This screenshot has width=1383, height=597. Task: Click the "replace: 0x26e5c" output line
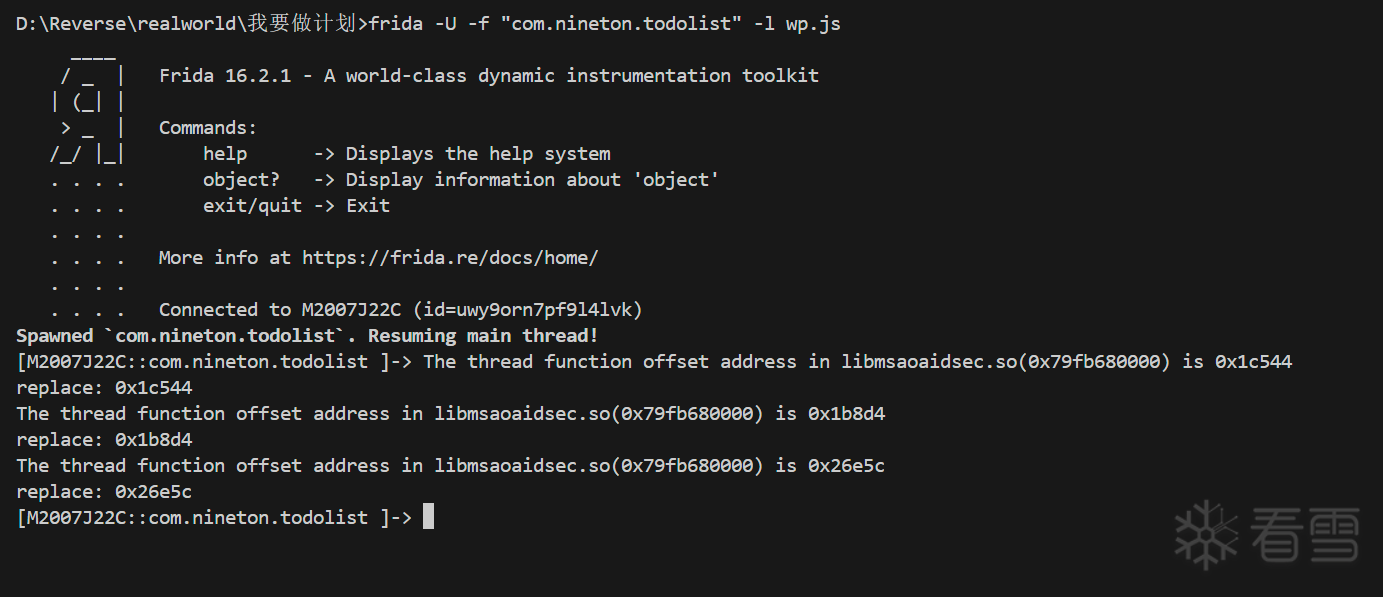[x=104, y=492]
